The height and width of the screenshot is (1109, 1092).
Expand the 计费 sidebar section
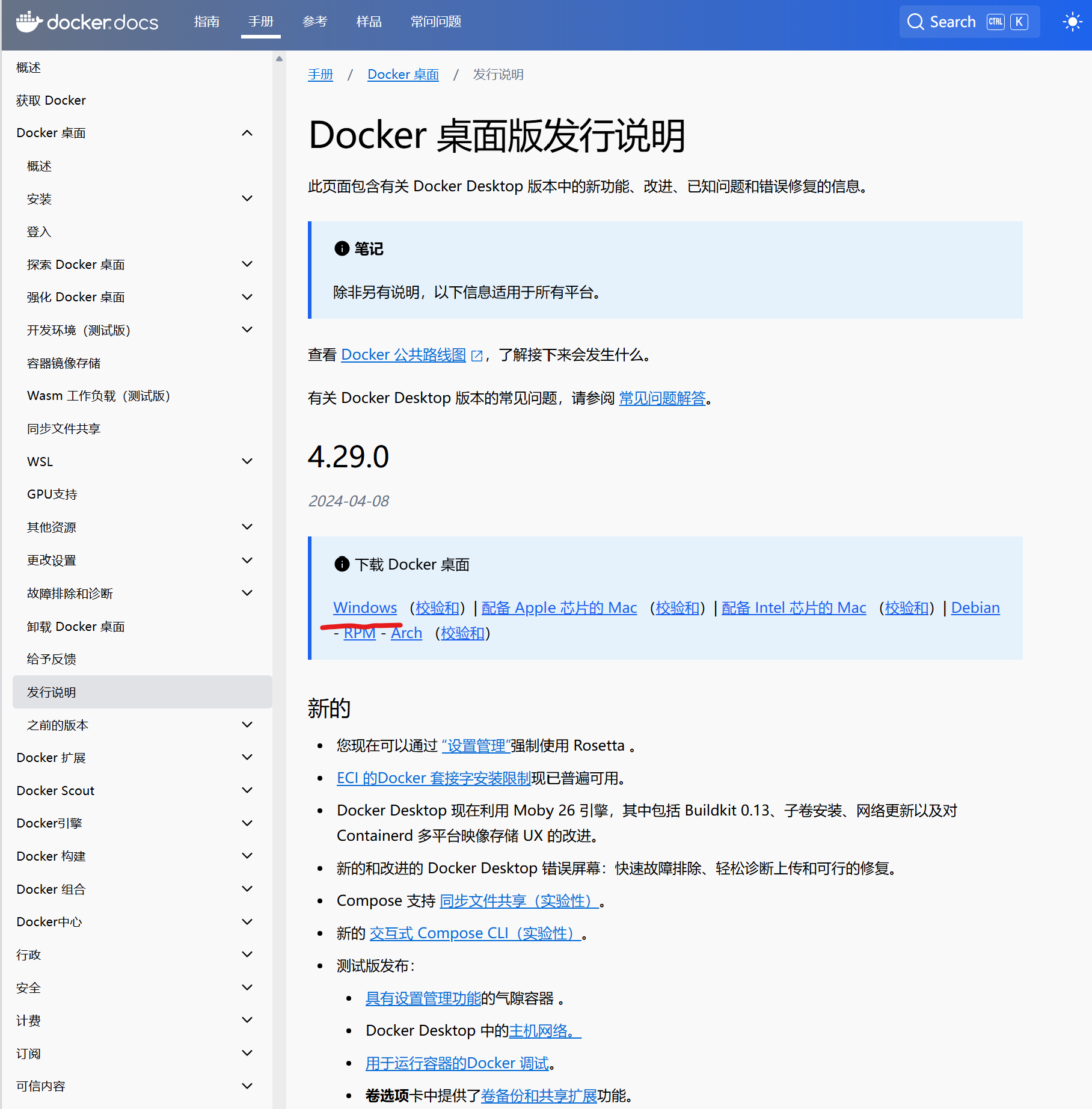coord(247,1020)
